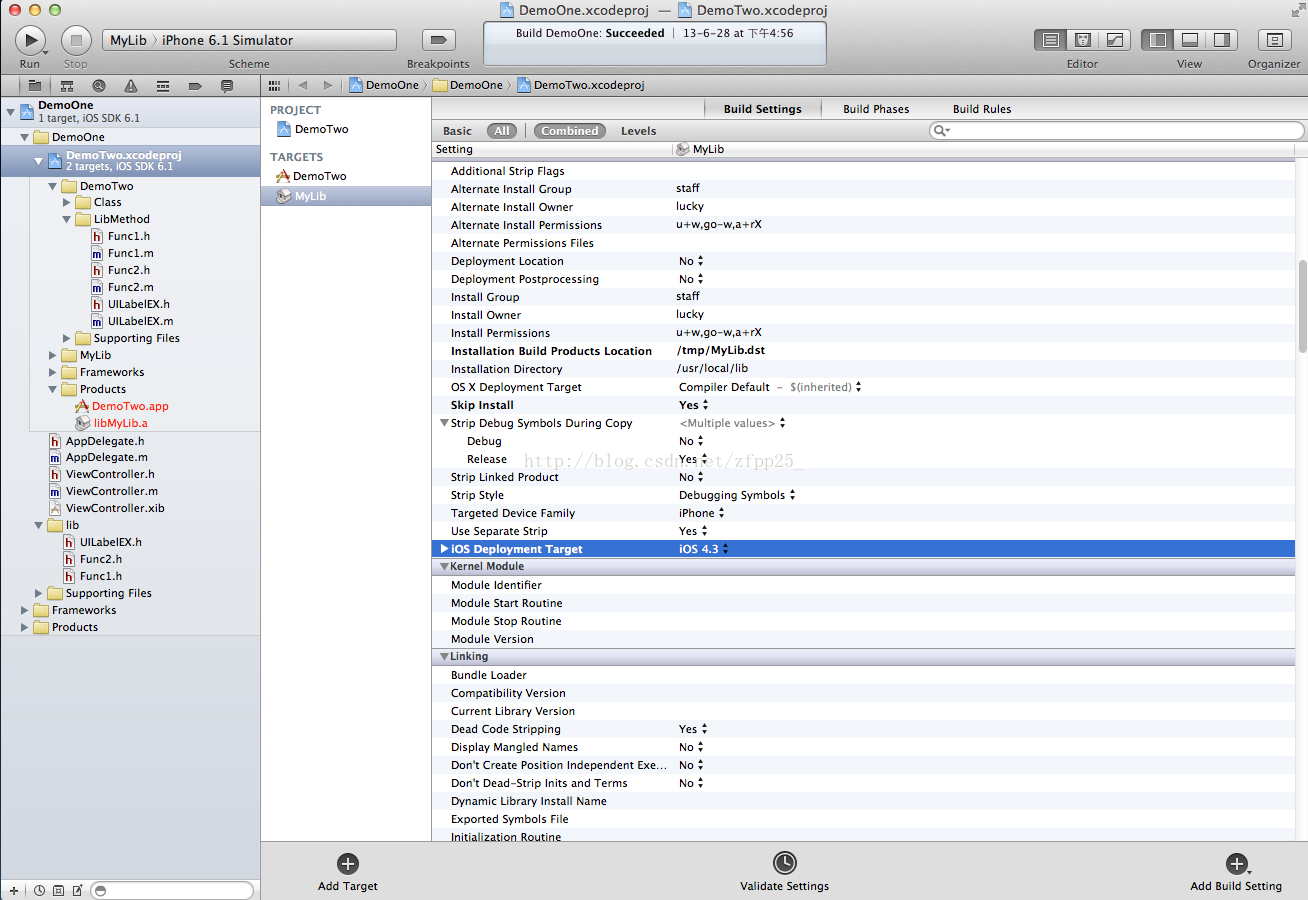Screen dimensions: 1308x900
Task: Switch to the Build Rules tab
Action: pyautogui.click(x=982, y=109)
